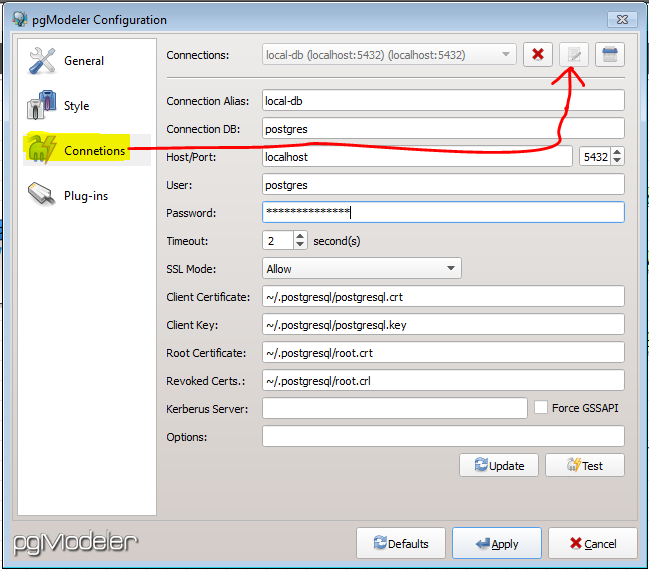649x570 pixels.
Task: Test the connection with Test button
Action: (x=584, y=465)
